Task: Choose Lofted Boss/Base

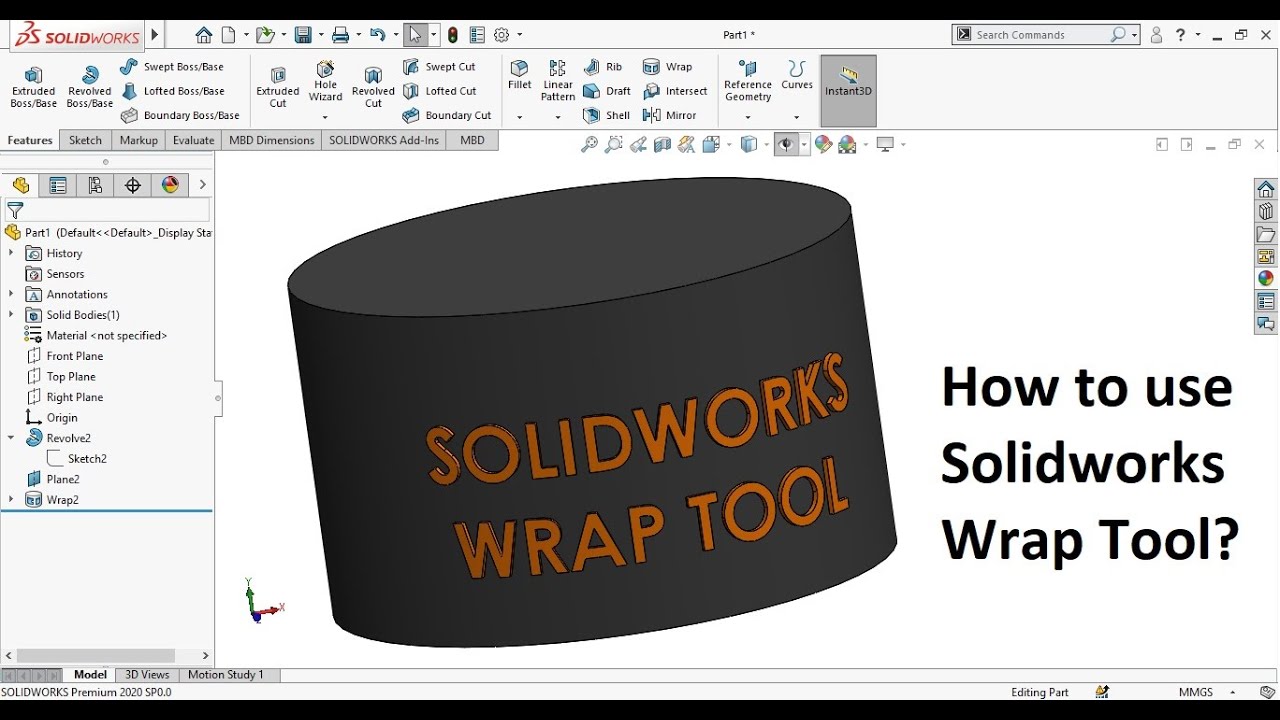Action: tap(172, 91)
